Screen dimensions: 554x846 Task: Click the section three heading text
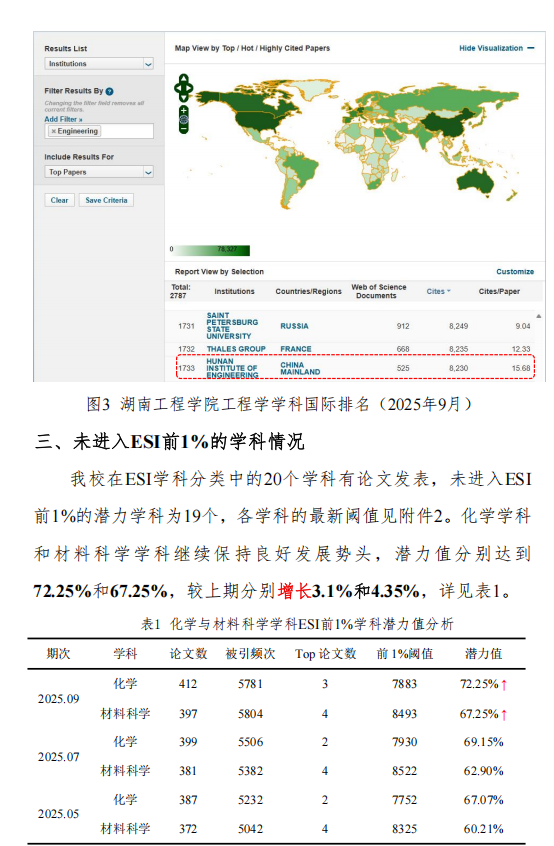169,441
